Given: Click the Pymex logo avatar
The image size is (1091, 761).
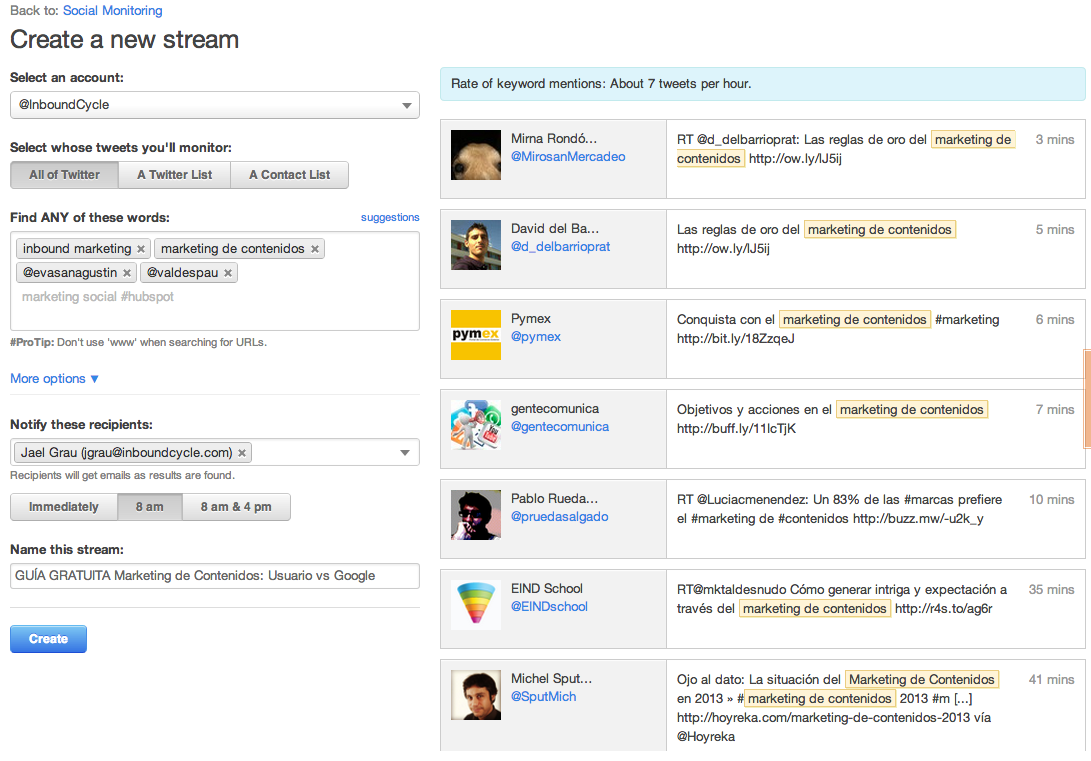Looking at the screenshot, I should (476, 335).
